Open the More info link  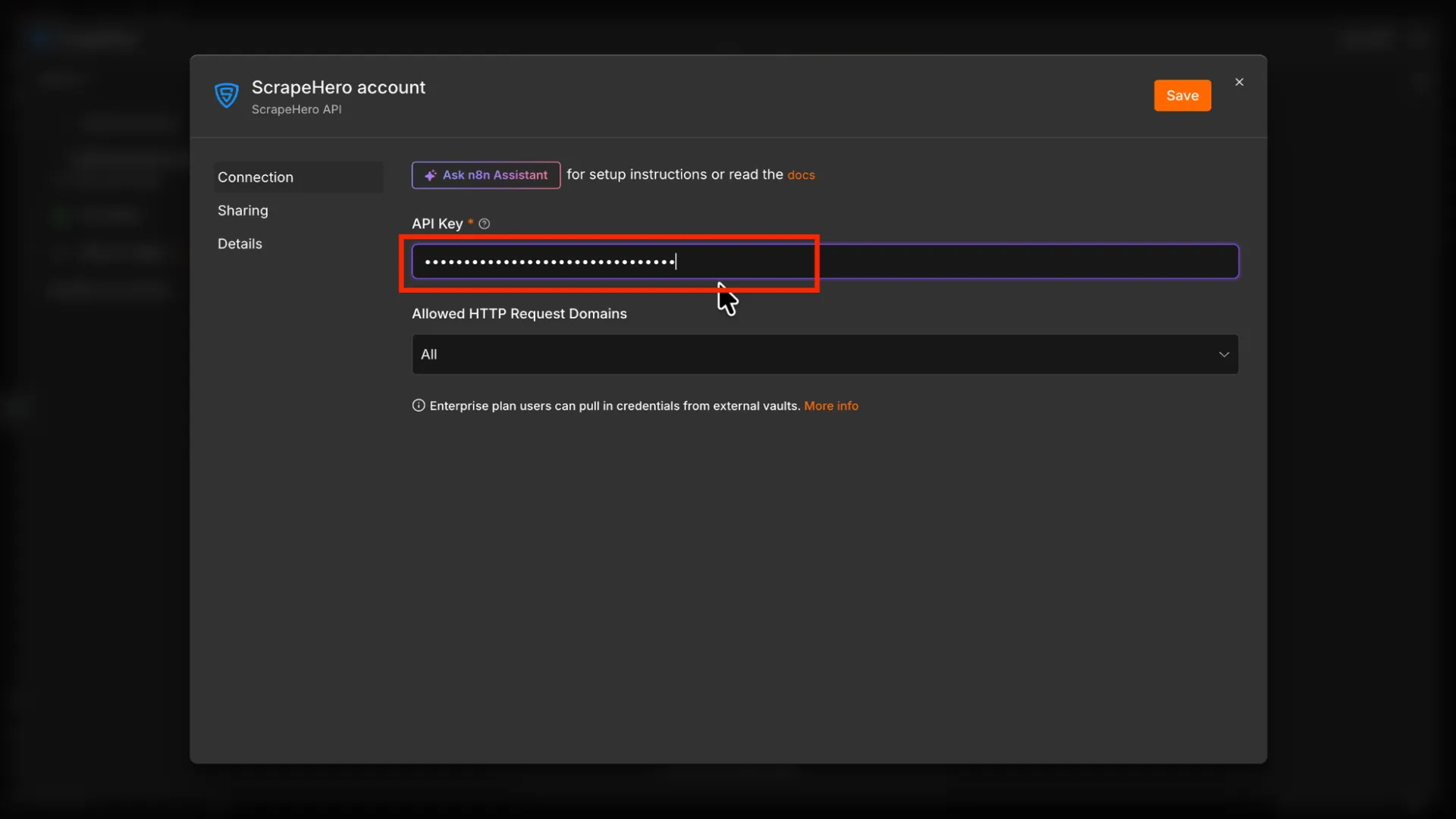831,406
